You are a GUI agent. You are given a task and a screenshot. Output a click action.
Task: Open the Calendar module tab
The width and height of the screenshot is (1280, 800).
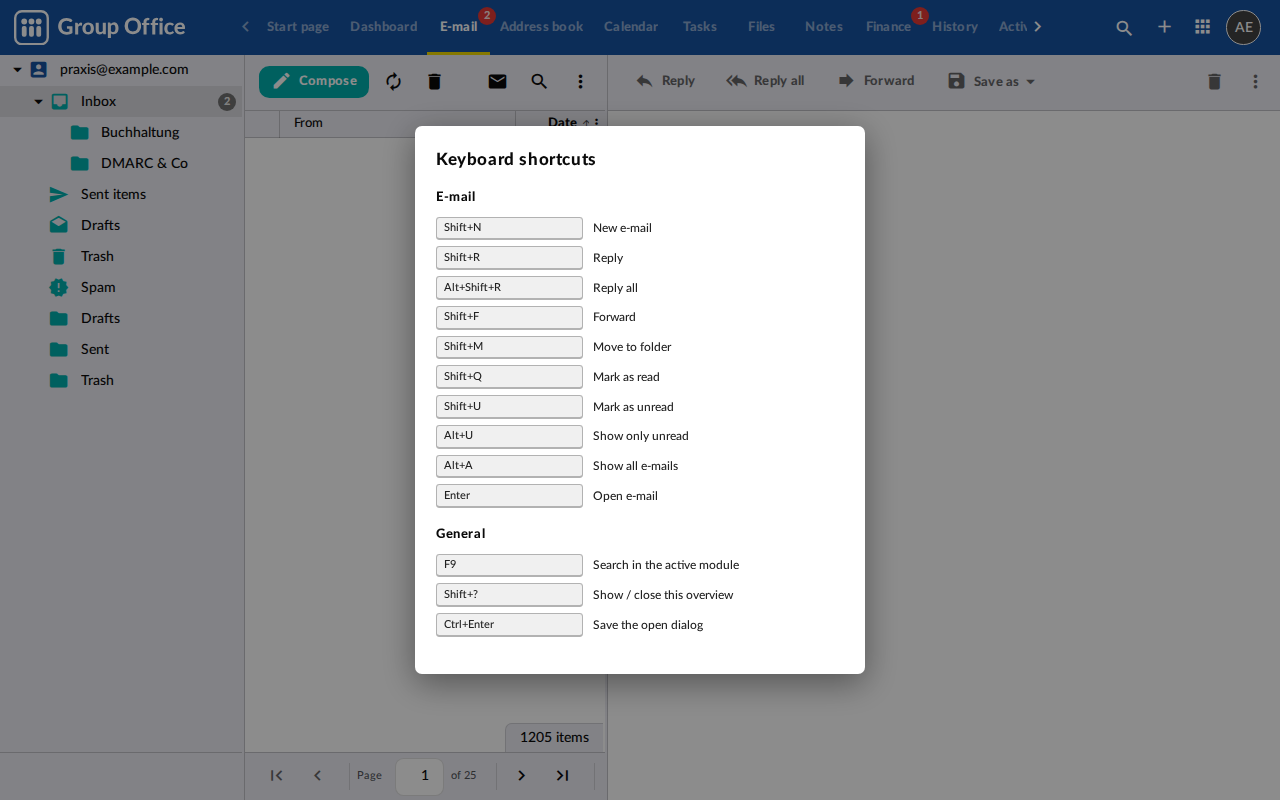(631, 27)
